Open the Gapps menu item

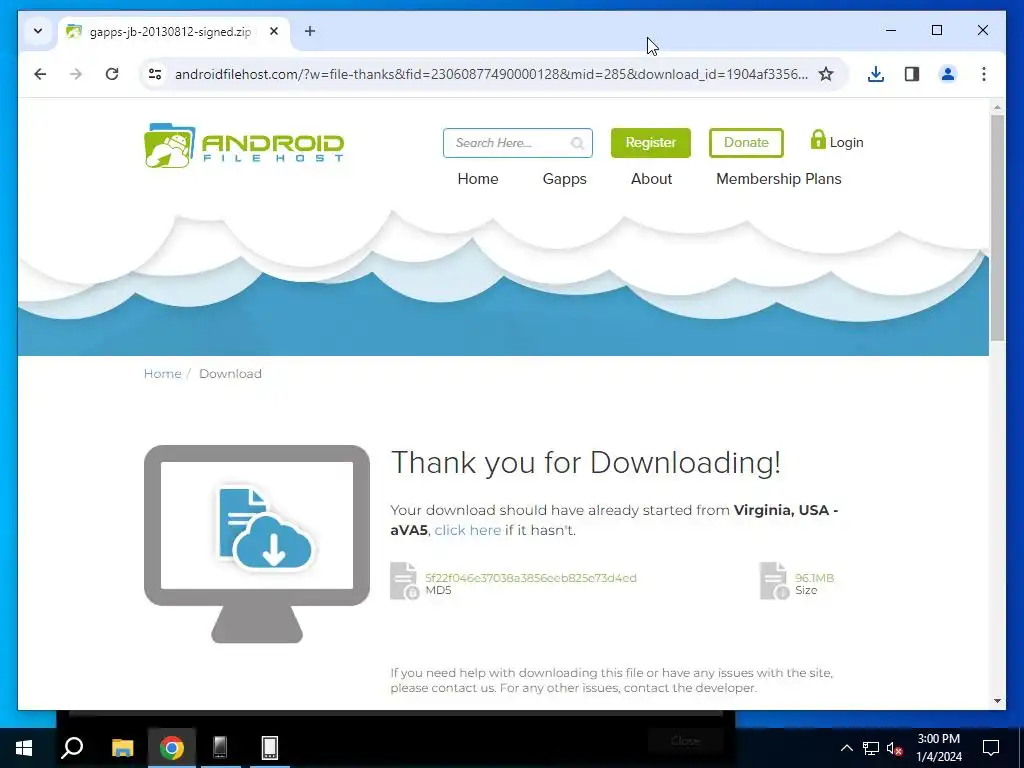[x=564, y=179]
